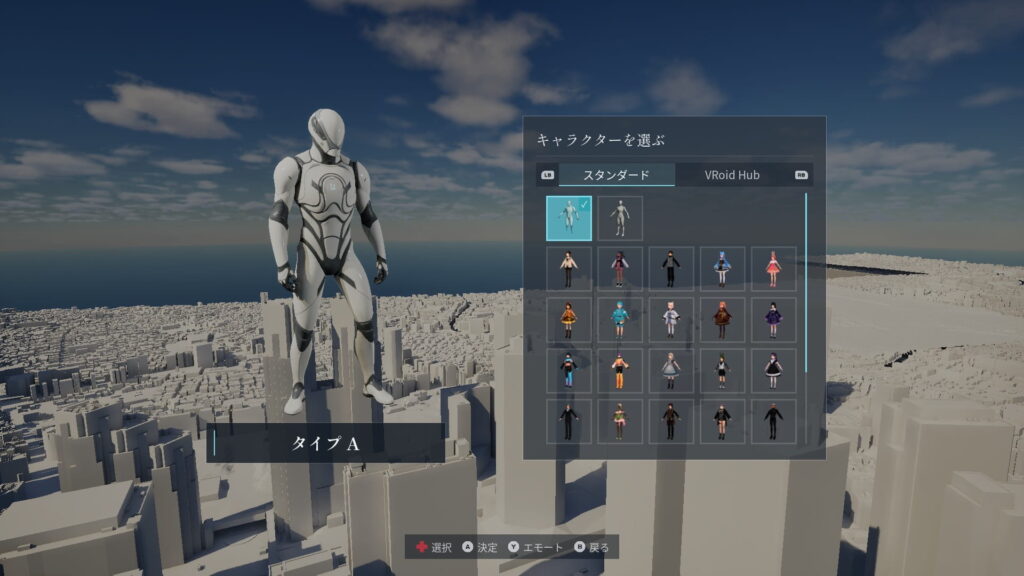
Task: Click the red D-pad icon
Action: tap(422, 547)
